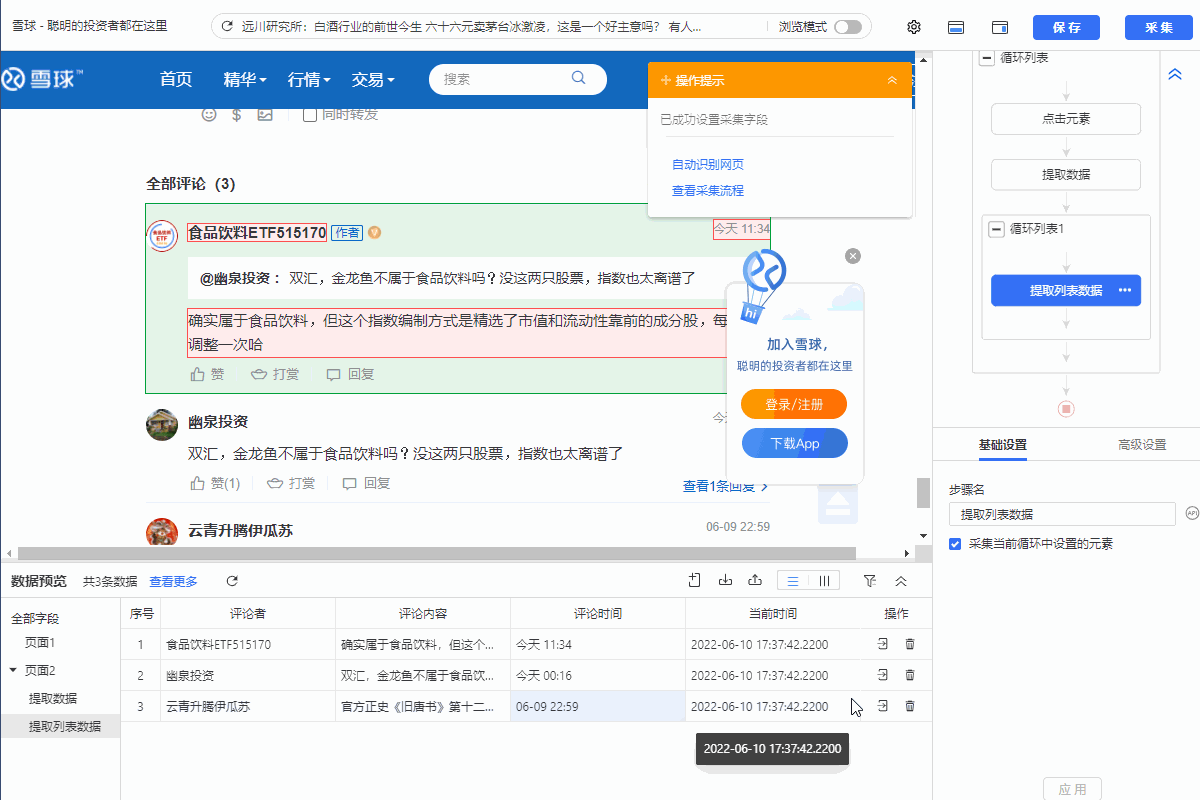
Task: Click the move icon for row 1
Action: 883,645
